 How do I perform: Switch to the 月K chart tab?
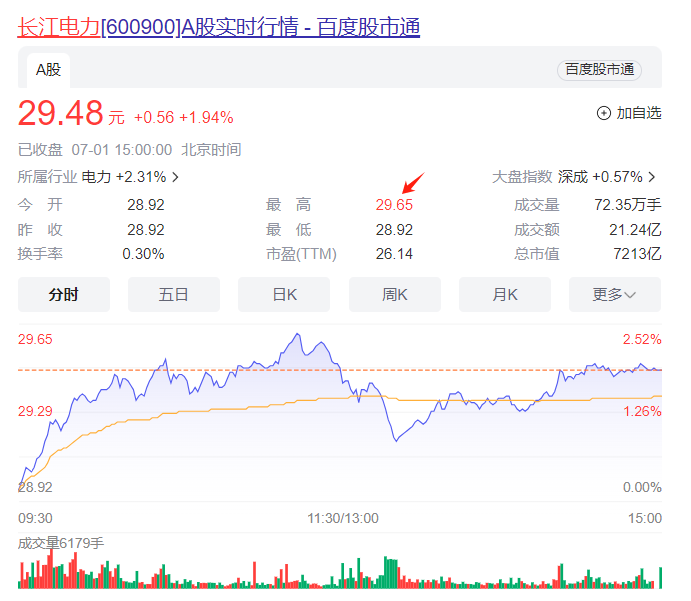pyautogui.click(x=505, y=294)
